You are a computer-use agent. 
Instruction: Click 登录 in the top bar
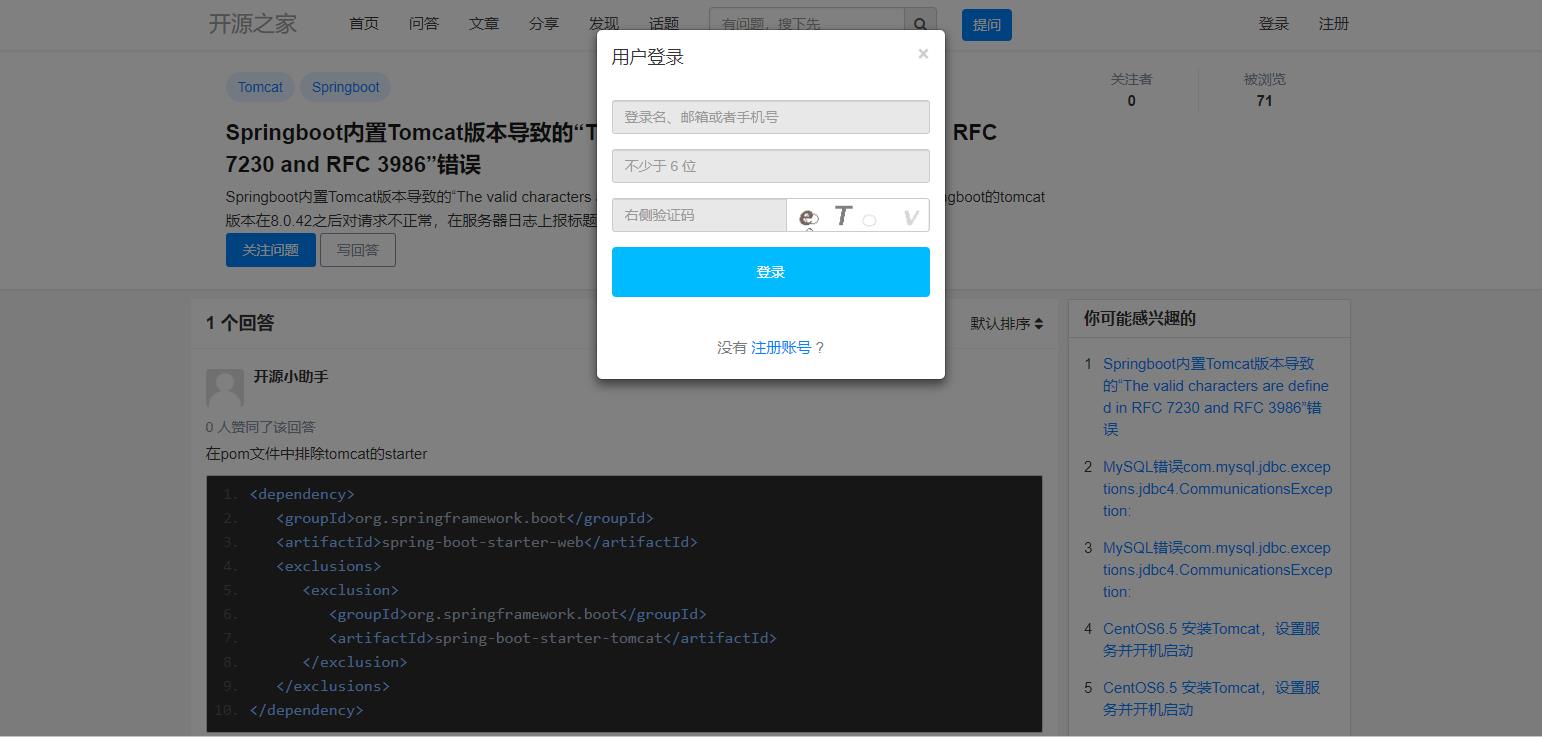tap(1274, 24)
